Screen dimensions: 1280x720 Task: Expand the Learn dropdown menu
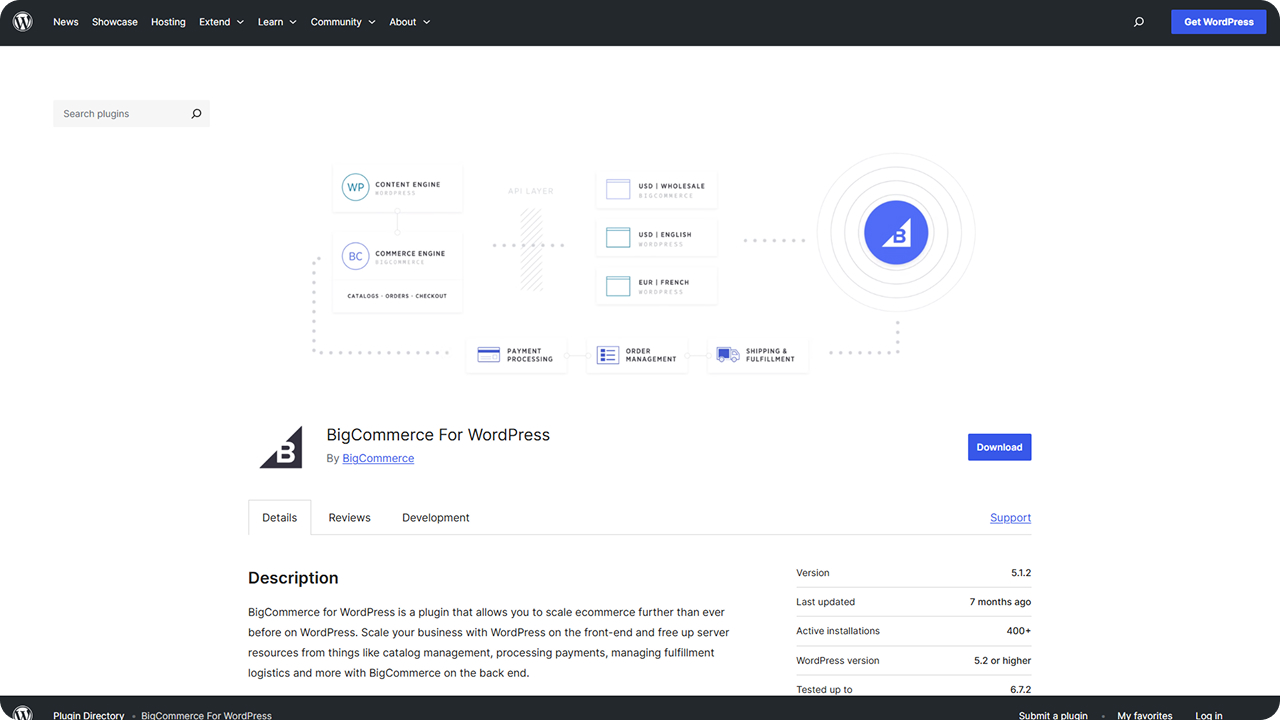click(x=277, y=22)
